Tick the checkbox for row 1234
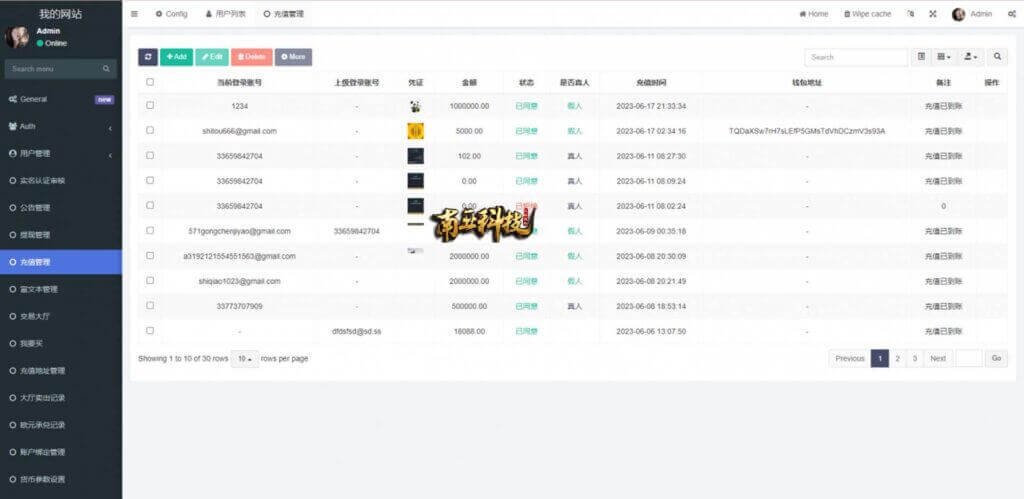This screenshot has width=1024, height=499. click(x=150, y=105)
